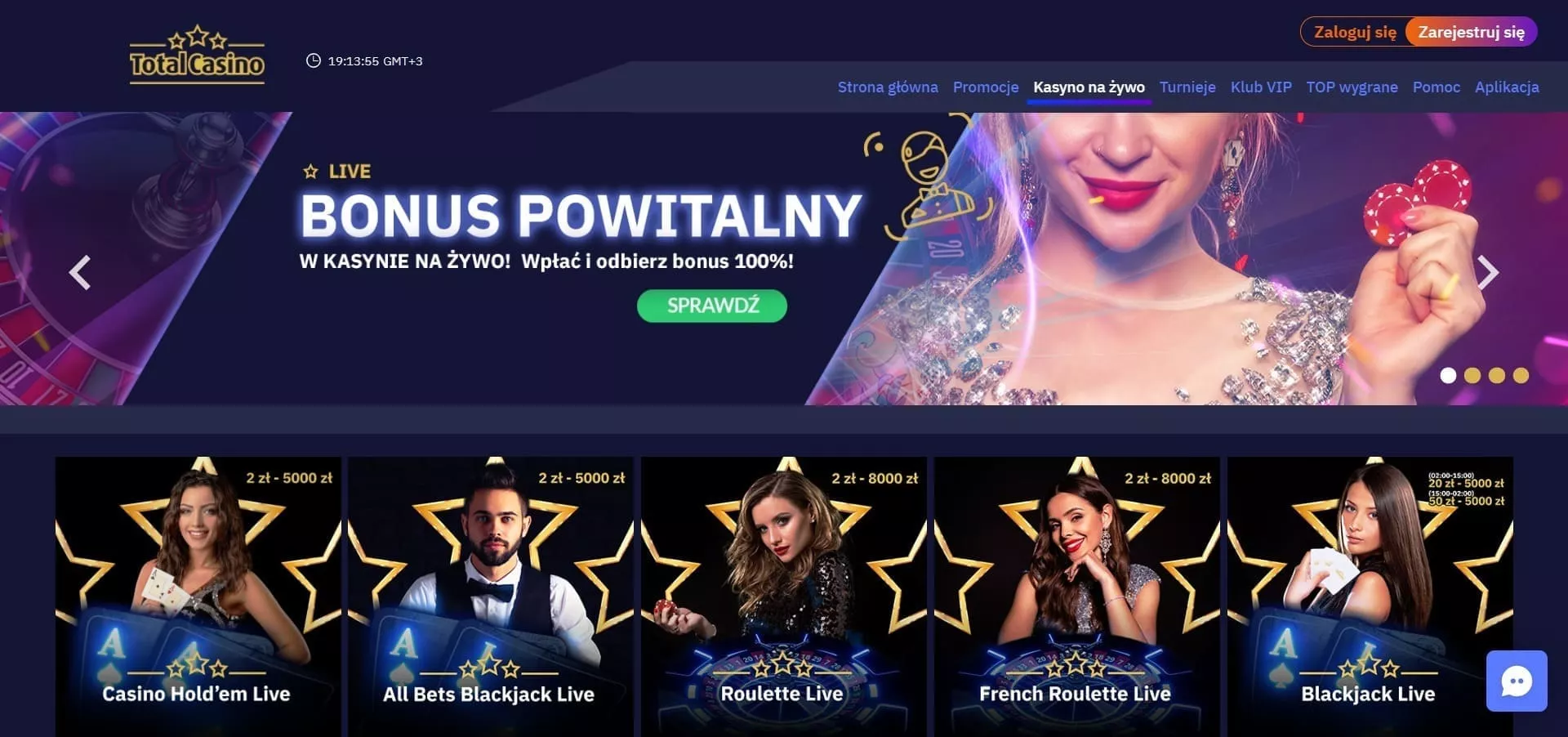Image resolution: width=1568 pixels, height=737 pixels.
Task: Select the second banner slide dot
Action: tap(1472, 375)
